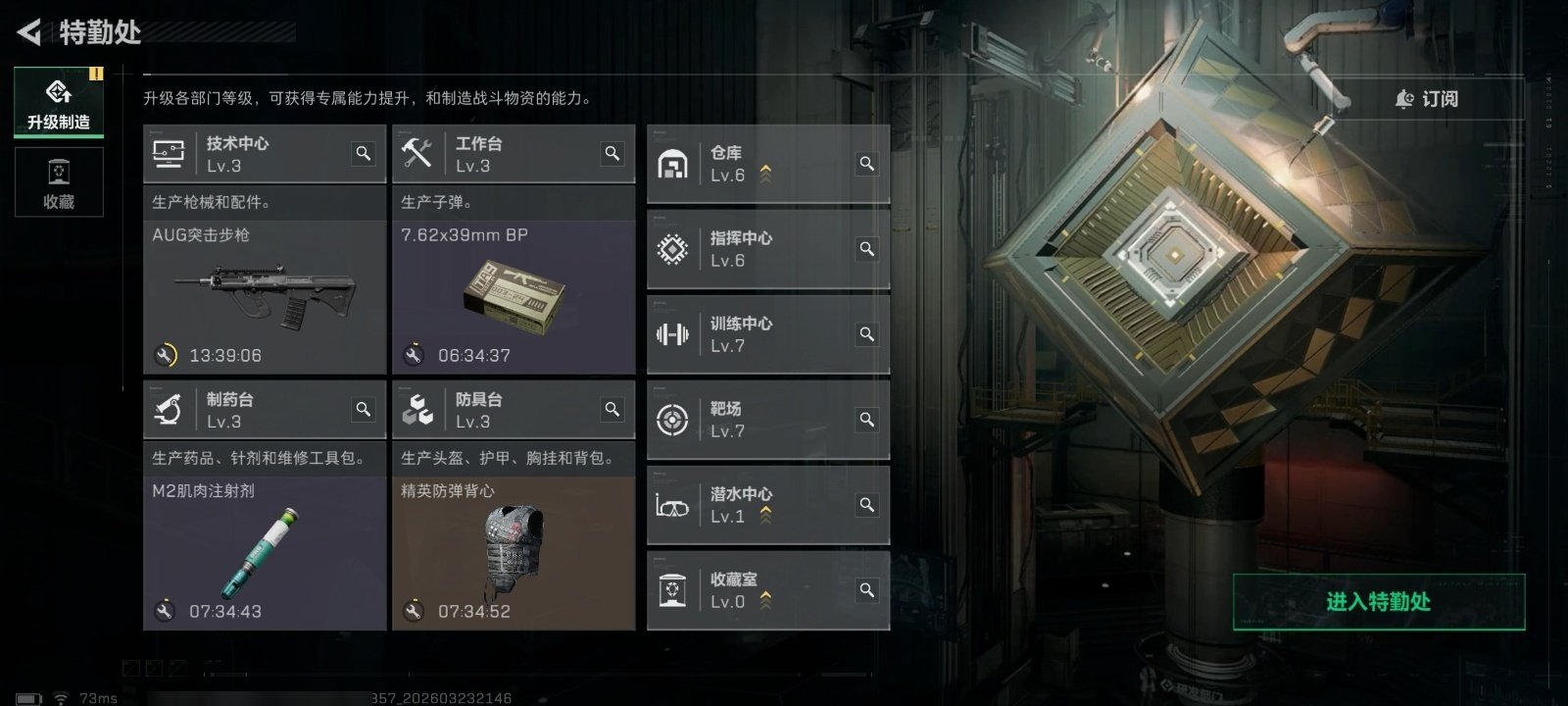Click the 制药台 magnifier details icon
The image size is (1568, 706).
[364, 410]
